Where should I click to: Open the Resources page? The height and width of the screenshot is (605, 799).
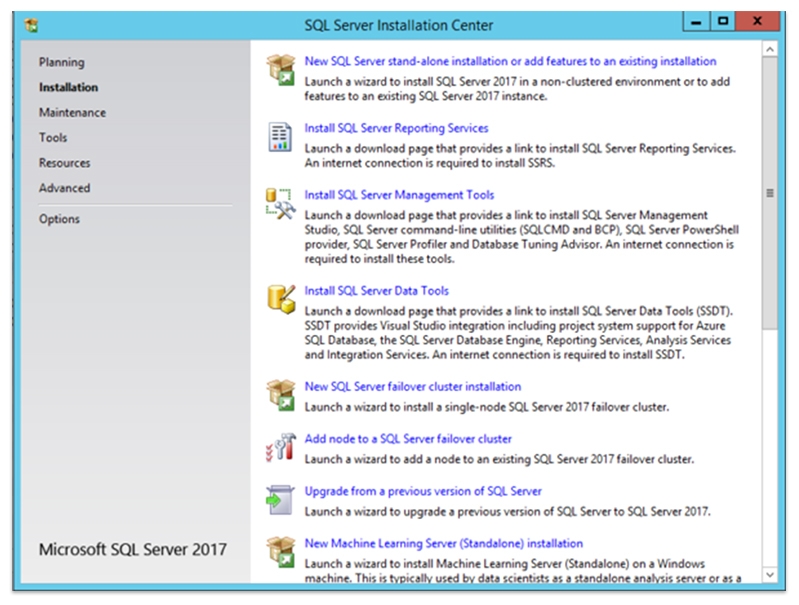[x=64, y=163]
